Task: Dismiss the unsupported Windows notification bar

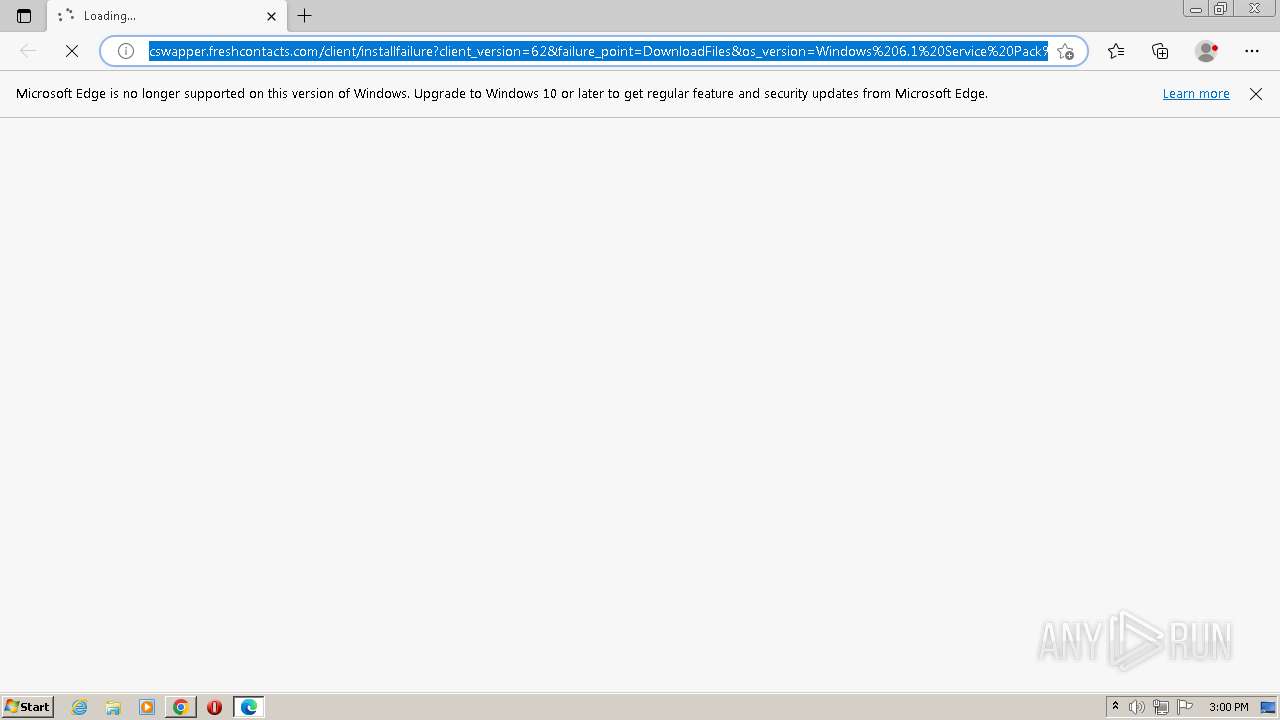Action: [1256, 94]
